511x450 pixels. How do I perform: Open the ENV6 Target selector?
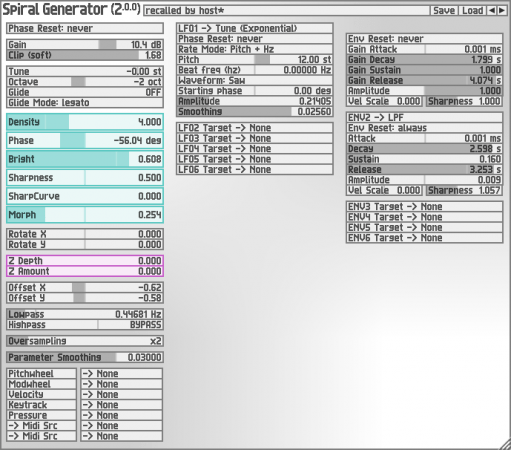(425, 238)
